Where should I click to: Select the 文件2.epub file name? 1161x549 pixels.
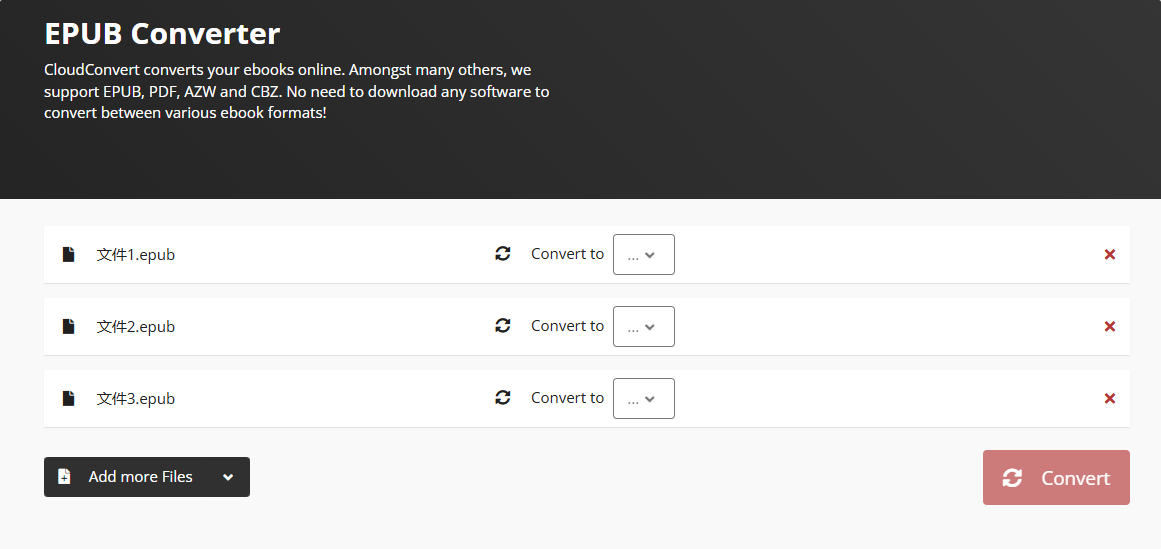coord(135,327)
